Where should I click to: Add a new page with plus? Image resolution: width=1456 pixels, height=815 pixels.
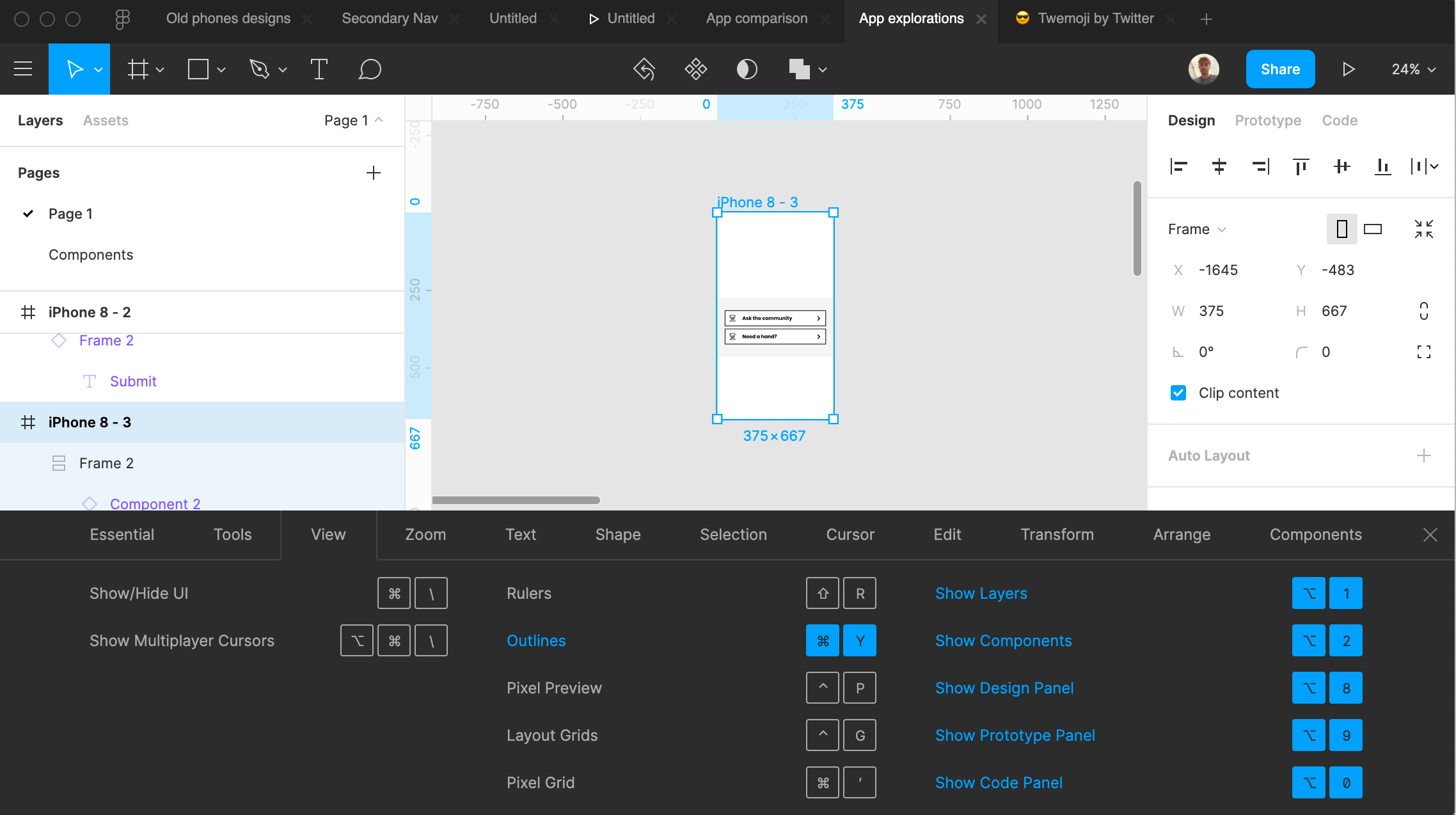pos(374,173)
